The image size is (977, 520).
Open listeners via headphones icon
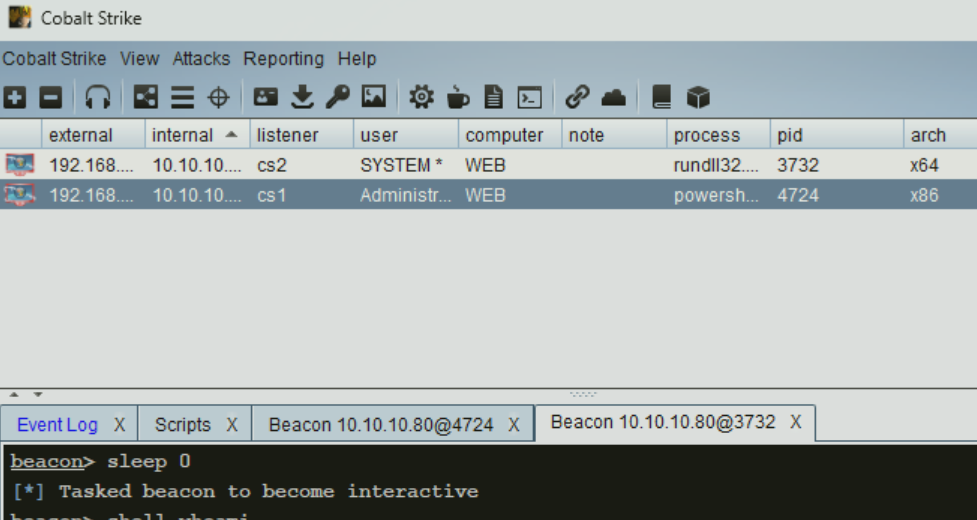tap(97, 97)
